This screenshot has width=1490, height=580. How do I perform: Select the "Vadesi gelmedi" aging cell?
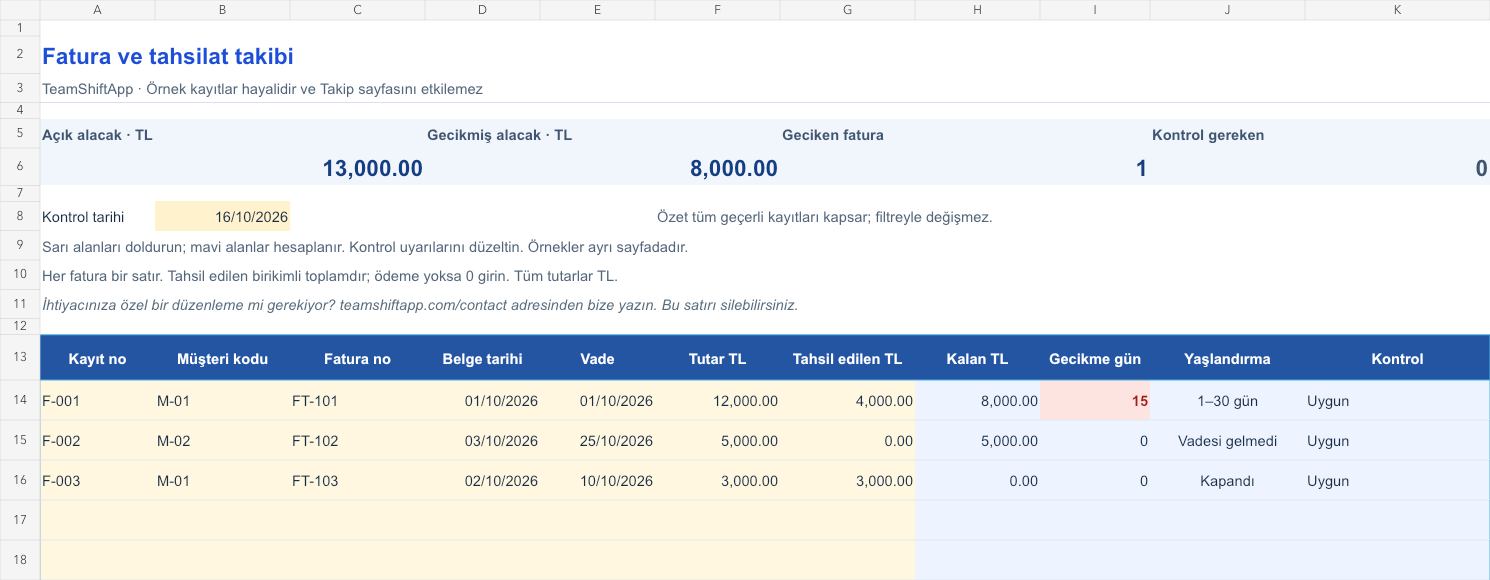click(1227, 441)
